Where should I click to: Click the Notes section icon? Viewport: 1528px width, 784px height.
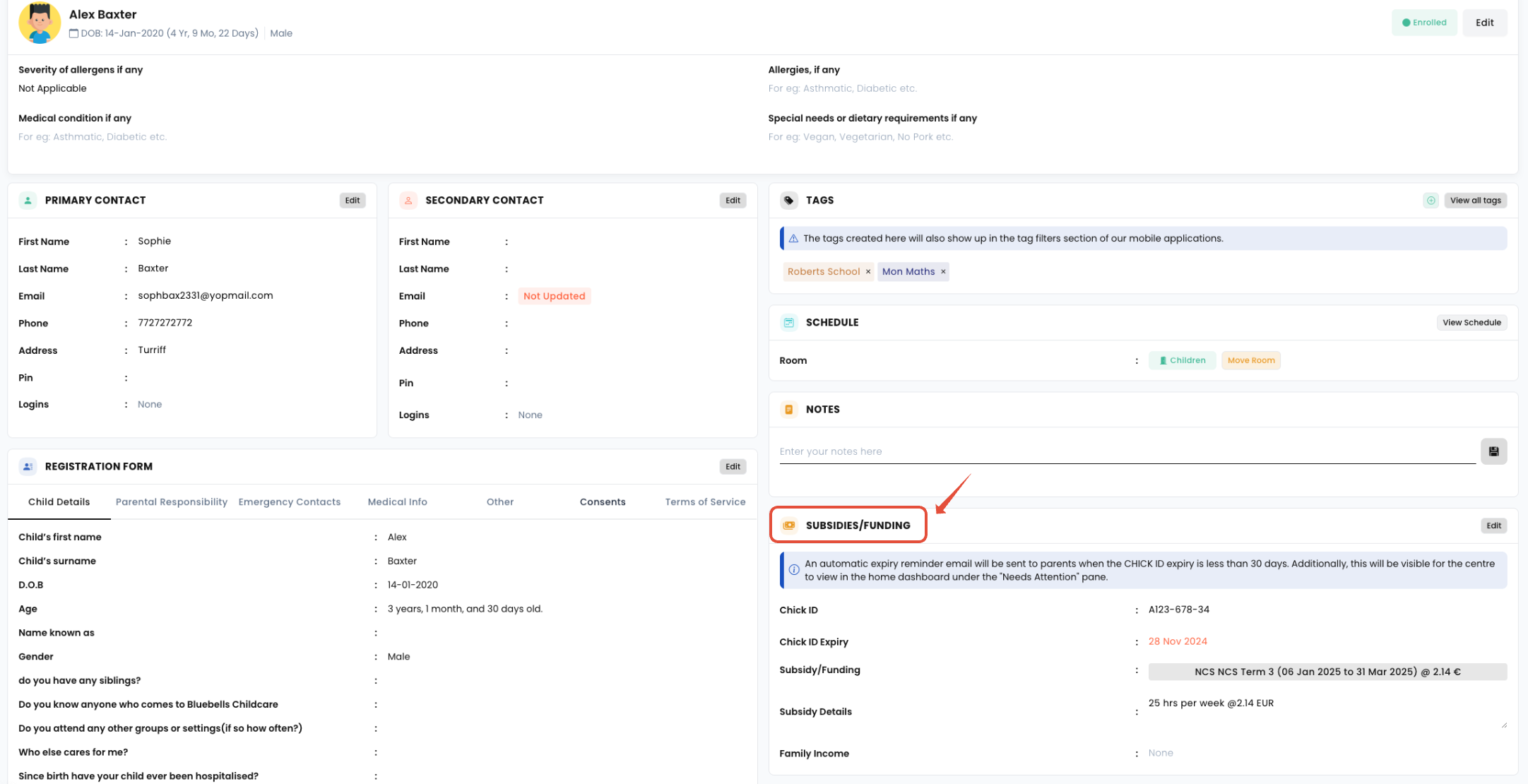(789, 410)
